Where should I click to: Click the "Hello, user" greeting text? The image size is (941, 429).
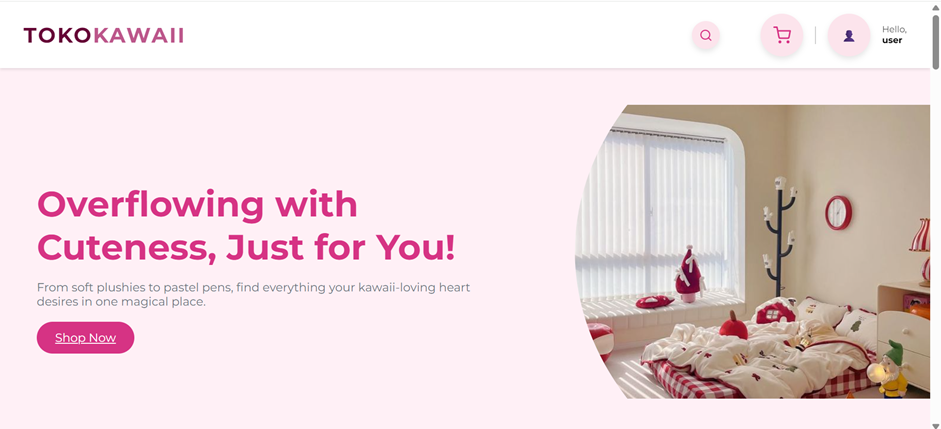894,35
